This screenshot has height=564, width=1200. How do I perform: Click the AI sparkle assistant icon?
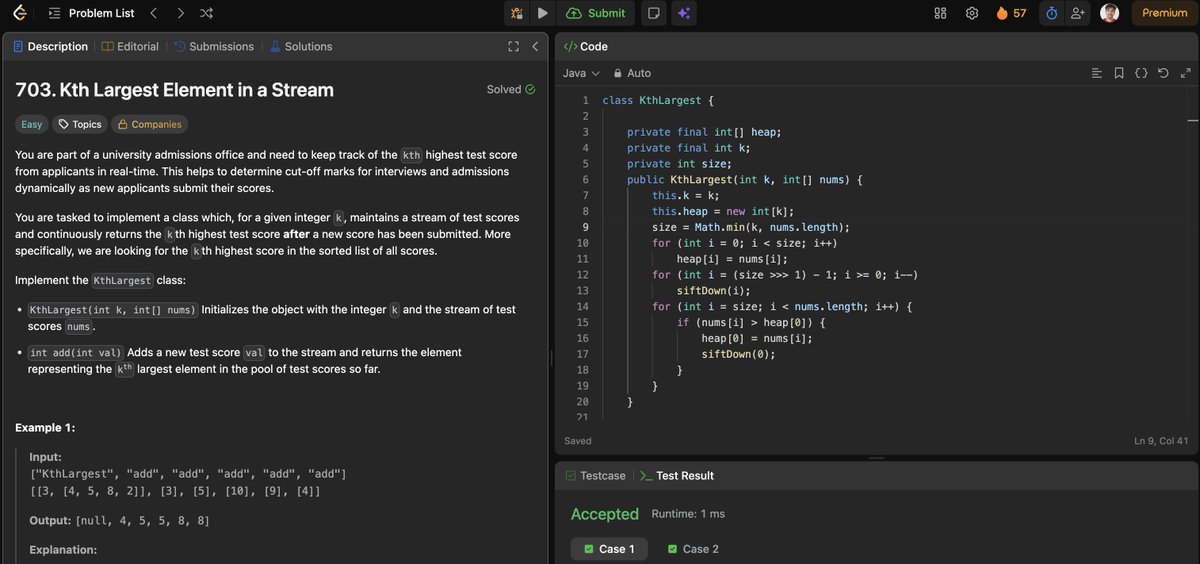click(684, 13)
